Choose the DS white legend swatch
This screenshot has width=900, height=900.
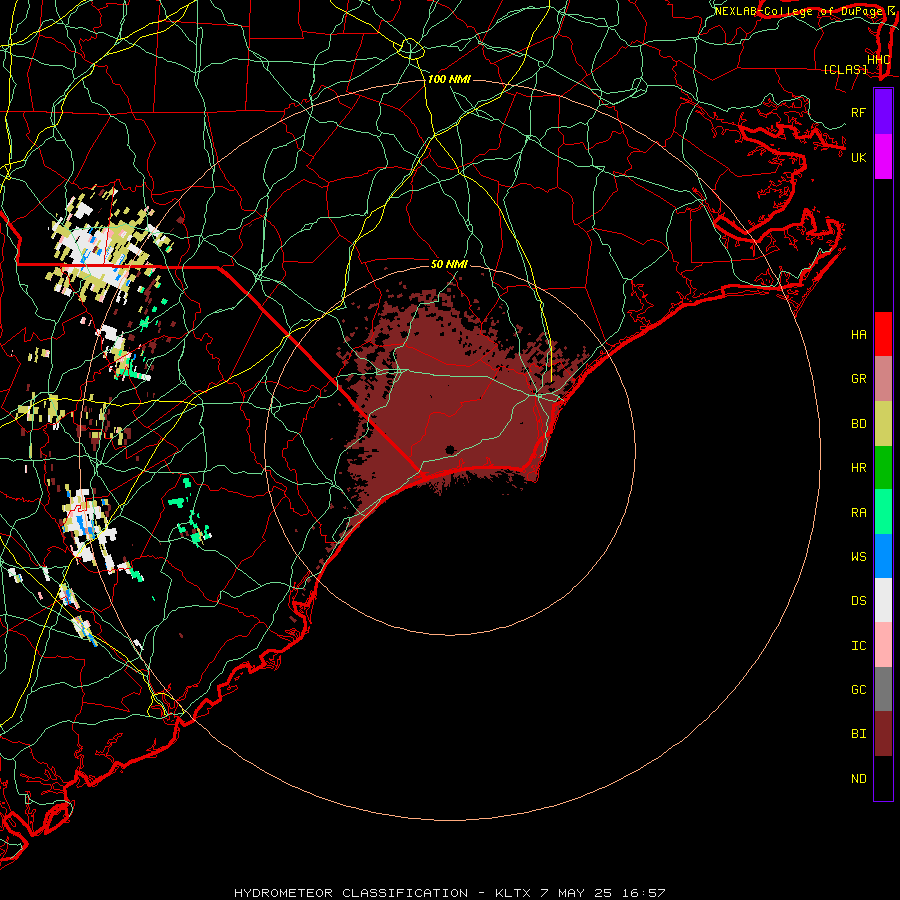(883, 600)
